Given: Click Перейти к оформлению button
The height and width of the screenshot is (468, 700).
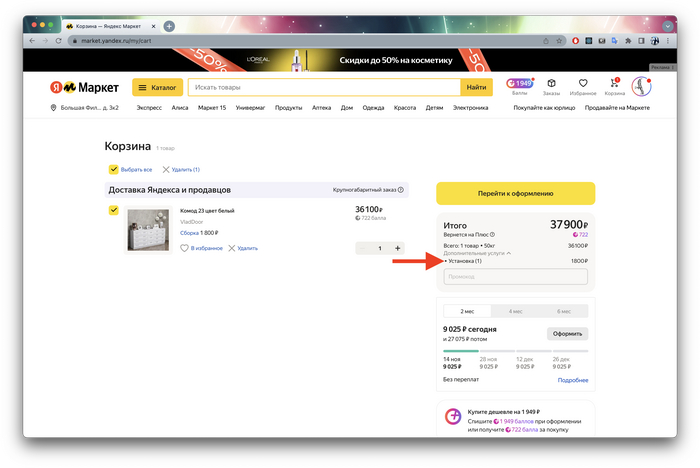Looking at the screenshot, I should coord(515,193).
